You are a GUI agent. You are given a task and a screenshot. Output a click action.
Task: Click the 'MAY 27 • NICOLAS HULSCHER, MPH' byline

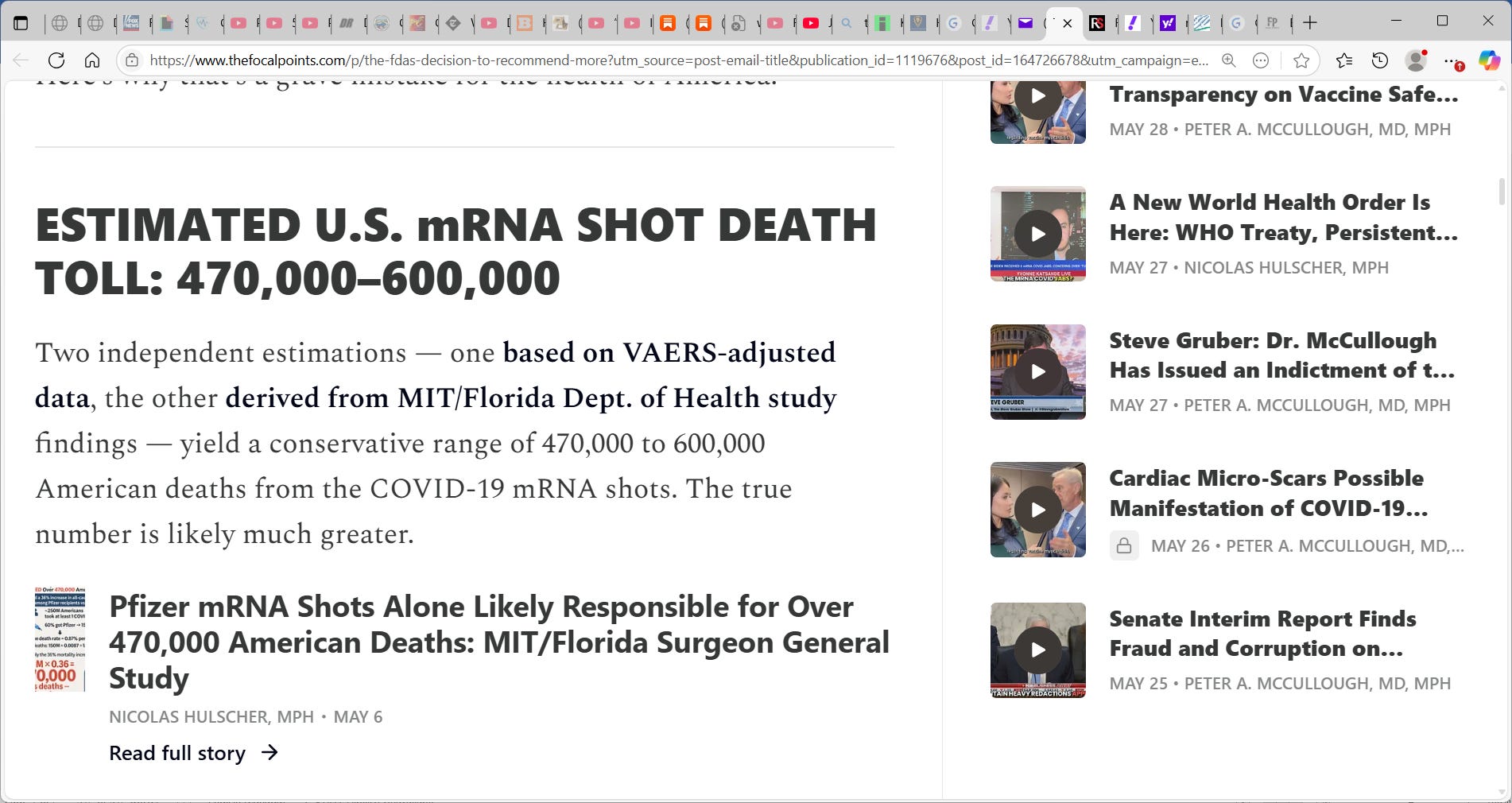[x=1250, y=268]
